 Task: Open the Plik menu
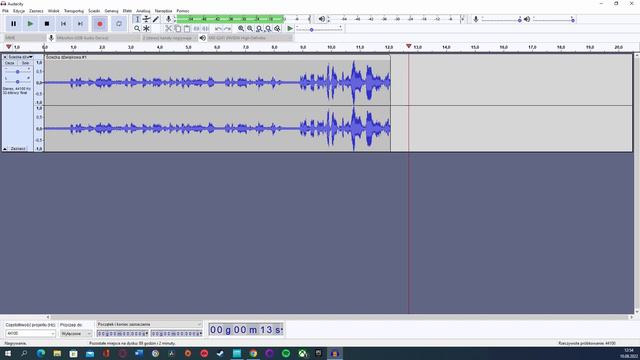pyautogui.click(x=5, y=11)
